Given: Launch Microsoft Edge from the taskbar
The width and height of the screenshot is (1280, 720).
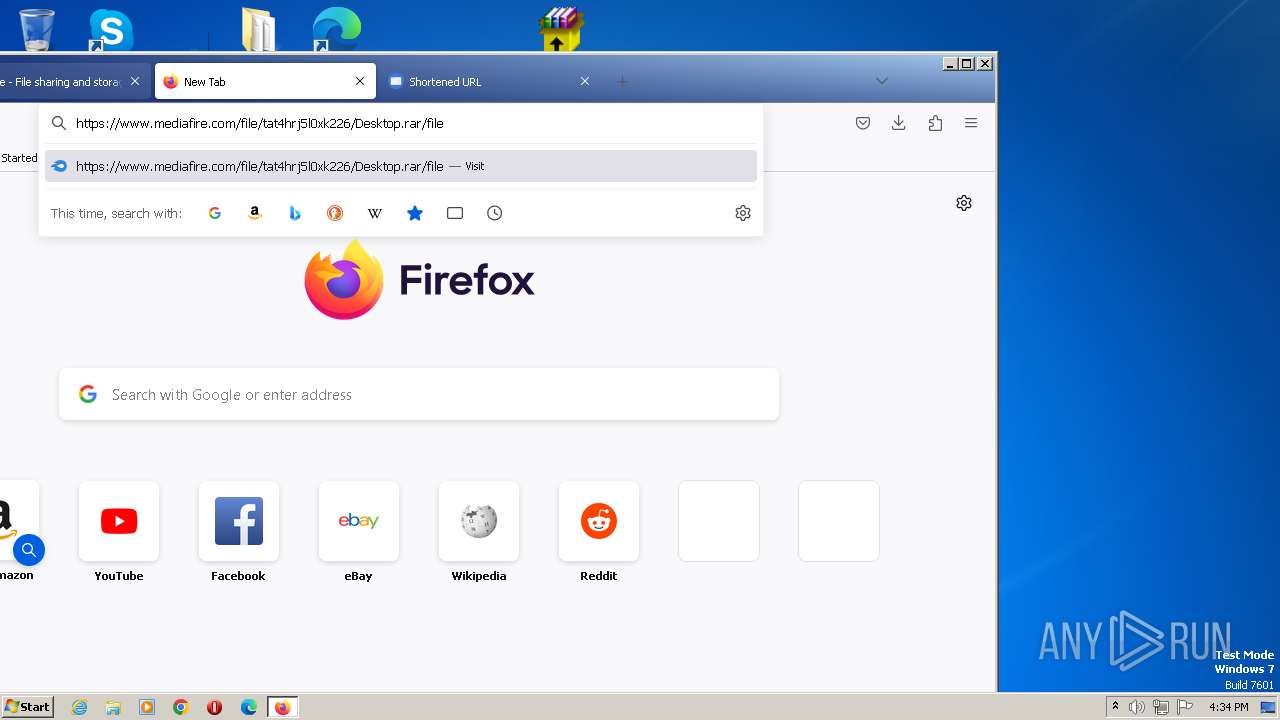Looking at the screenshot, I should pos(249,707).
